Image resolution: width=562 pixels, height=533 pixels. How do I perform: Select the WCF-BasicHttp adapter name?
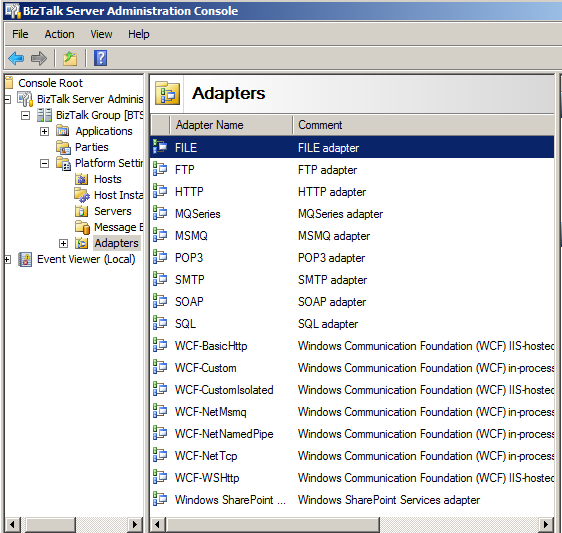211,346
